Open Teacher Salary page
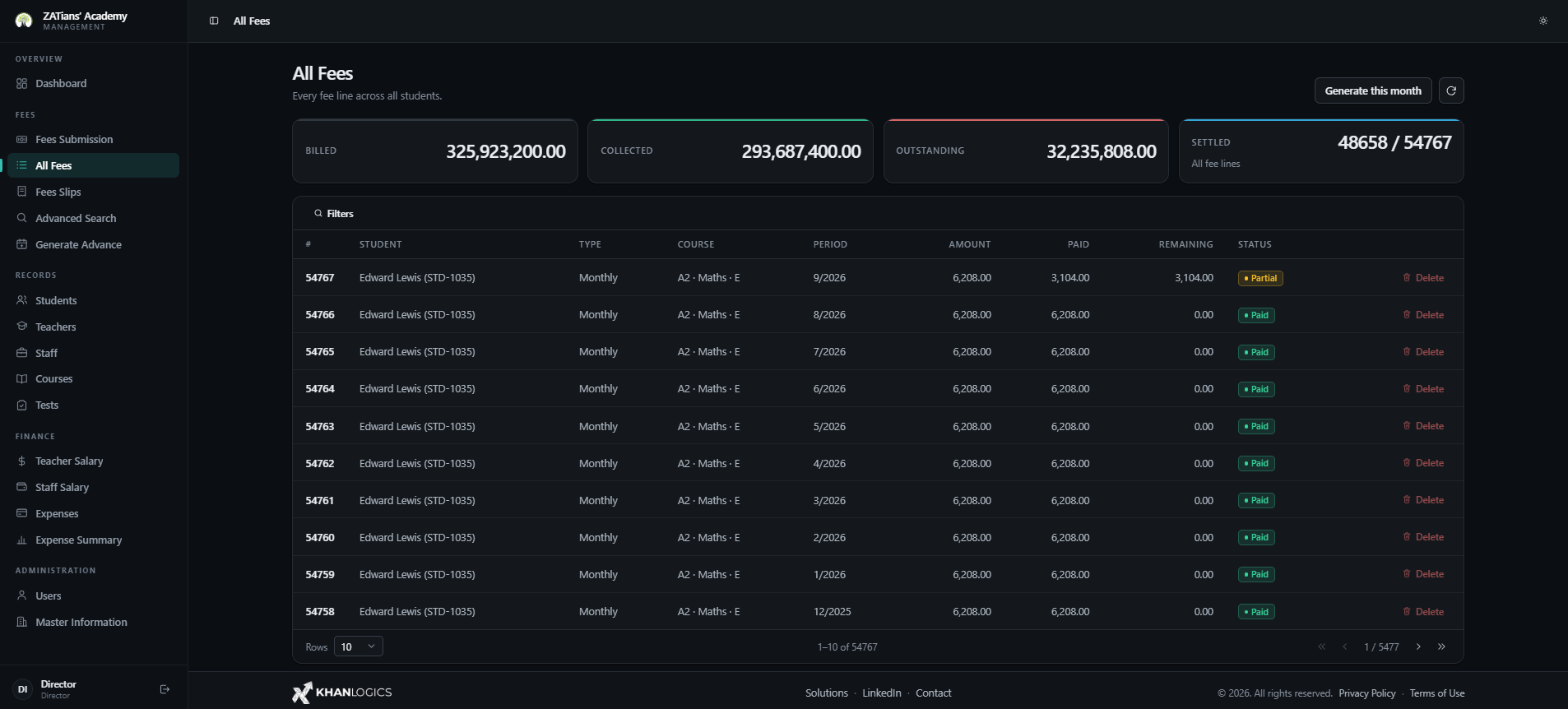Image resolution: width=1568 pixels, height=709 pixels. (x=93, y=461)
